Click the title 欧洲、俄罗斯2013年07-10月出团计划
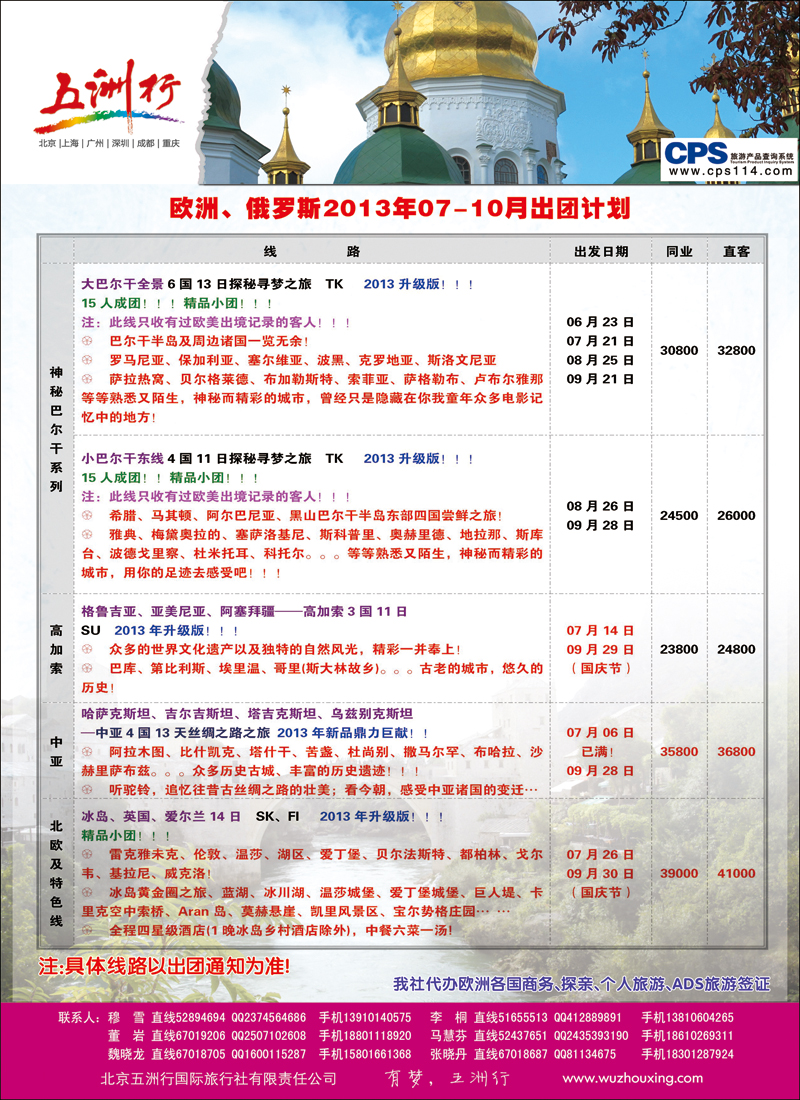800x1100 pixels. click(x=400, y=208)
